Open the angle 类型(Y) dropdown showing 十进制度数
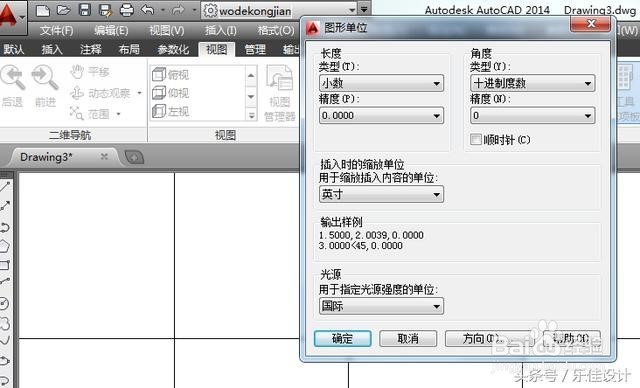 [532, 83]
